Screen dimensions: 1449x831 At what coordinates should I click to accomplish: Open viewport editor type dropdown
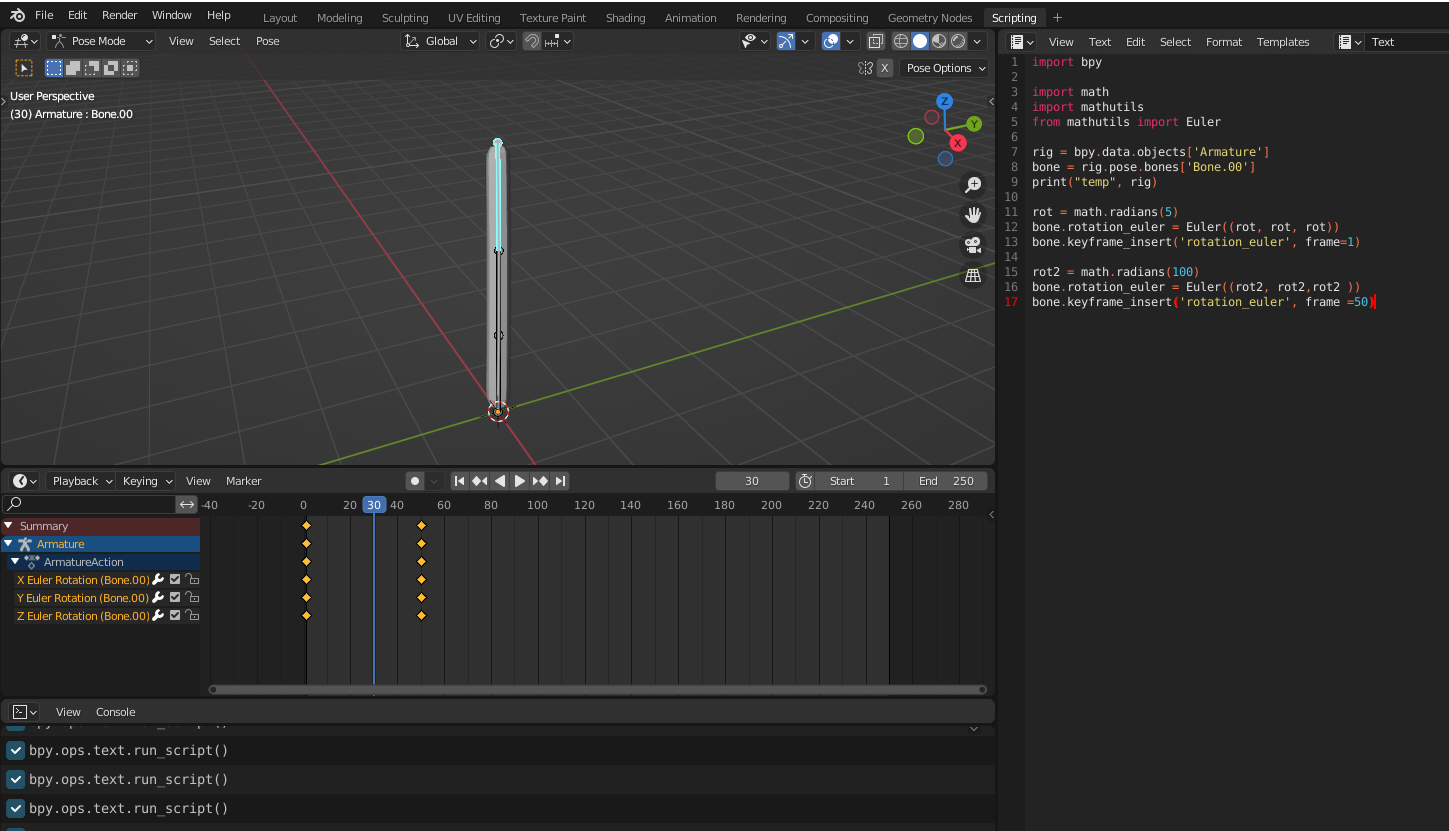(x=25, y=41)
